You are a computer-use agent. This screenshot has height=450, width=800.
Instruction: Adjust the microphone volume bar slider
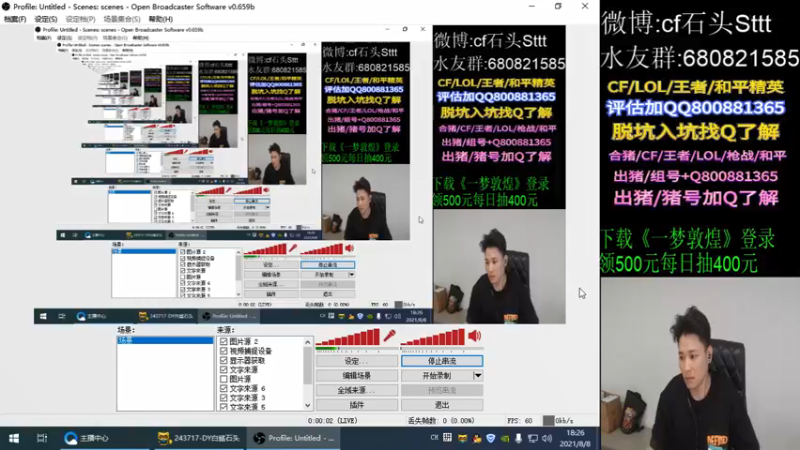pyautogui.click(x=348, y=337)
